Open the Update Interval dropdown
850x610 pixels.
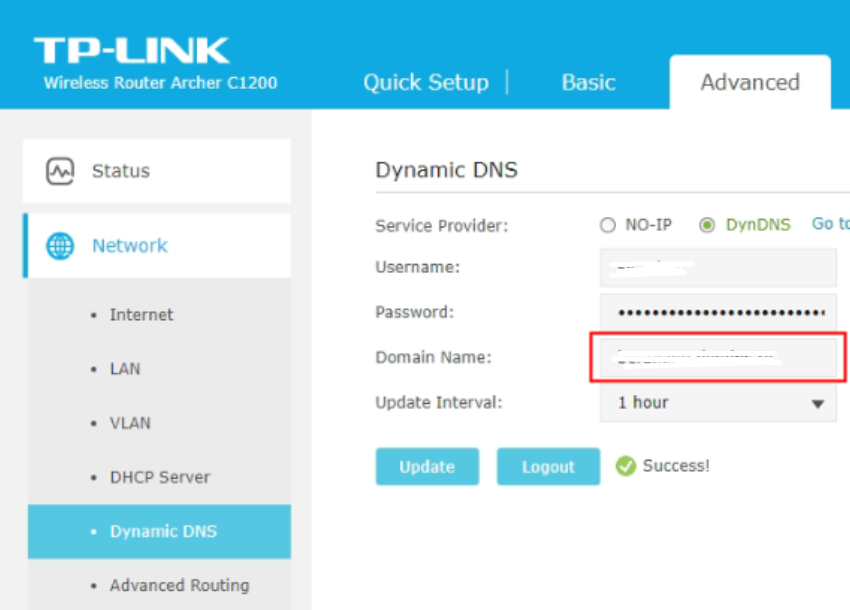coord(718,403)
